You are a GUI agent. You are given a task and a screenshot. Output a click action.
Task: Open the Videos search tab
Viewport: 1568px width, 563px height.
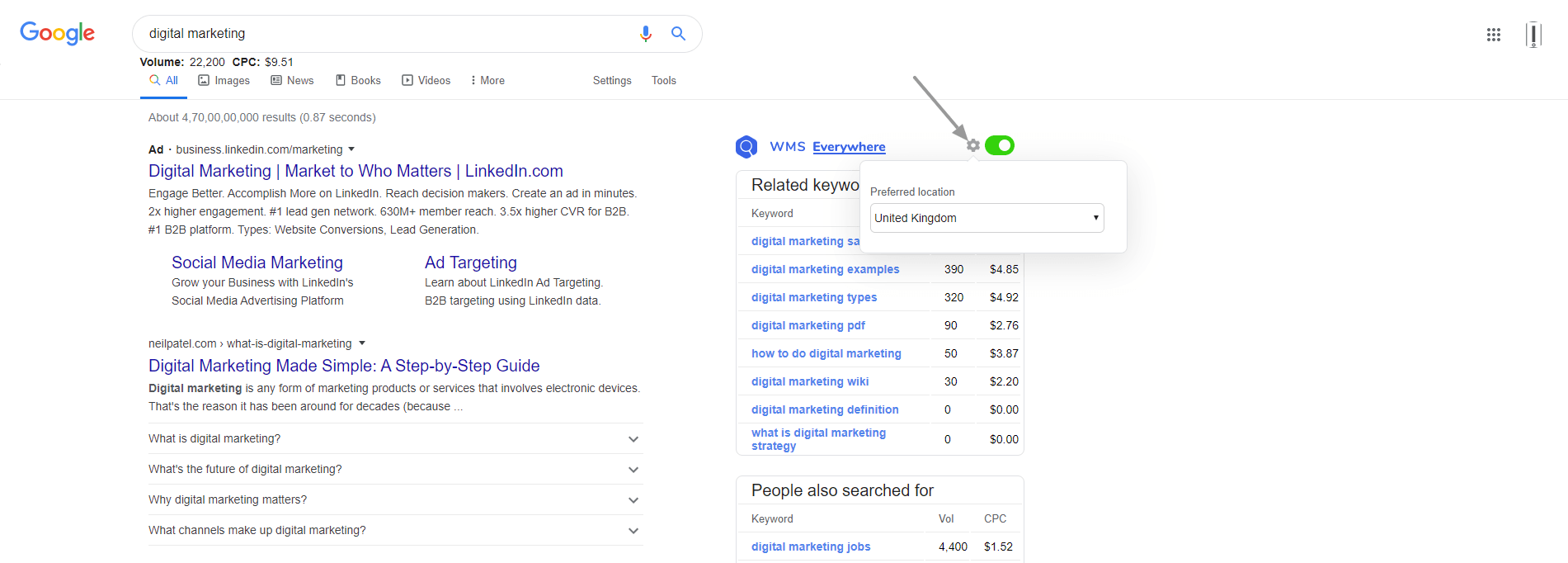click(x=426, y=80)
